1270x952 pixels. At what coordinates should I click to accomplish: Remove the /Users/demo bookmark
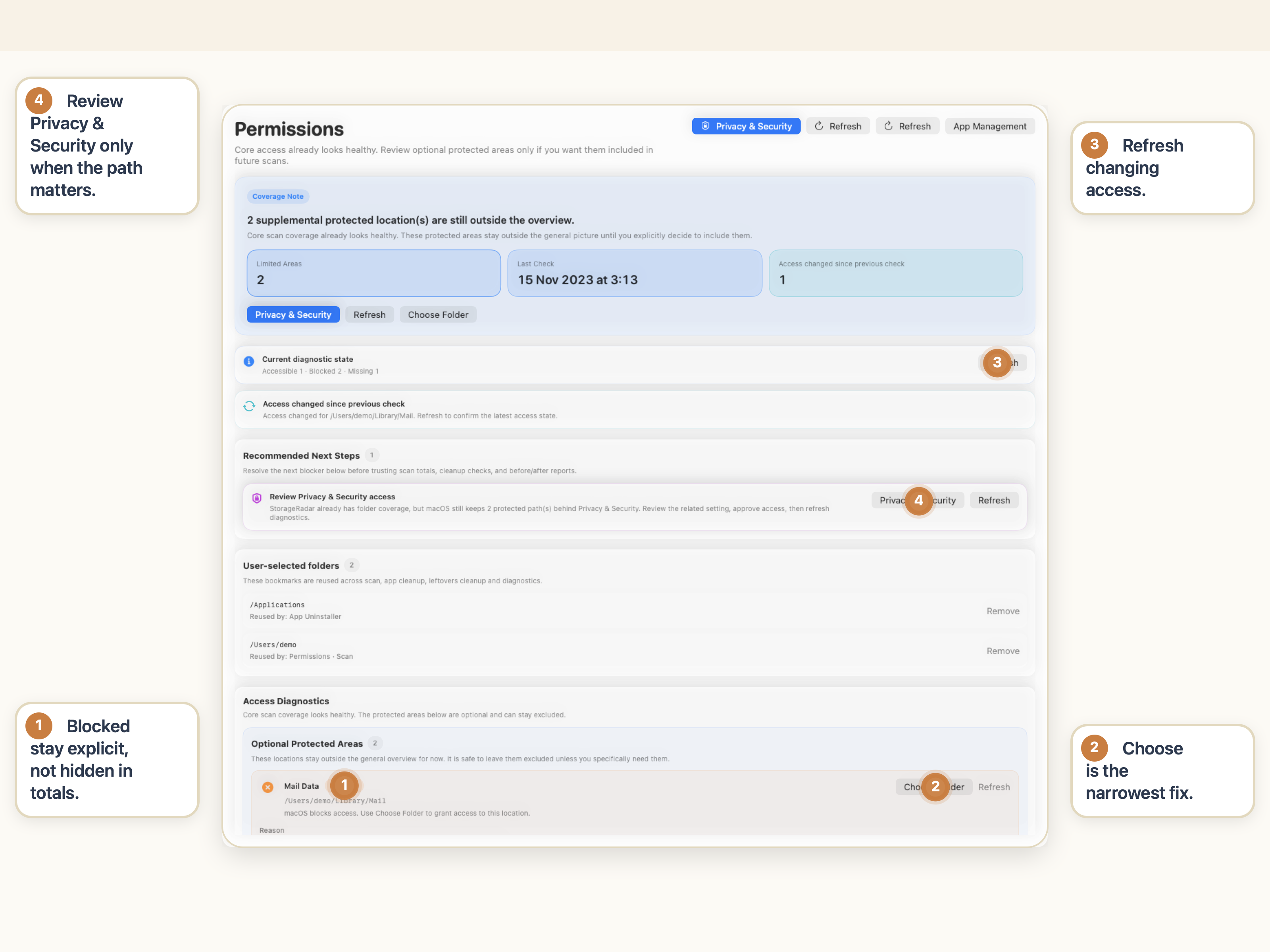coord(1003,651)
